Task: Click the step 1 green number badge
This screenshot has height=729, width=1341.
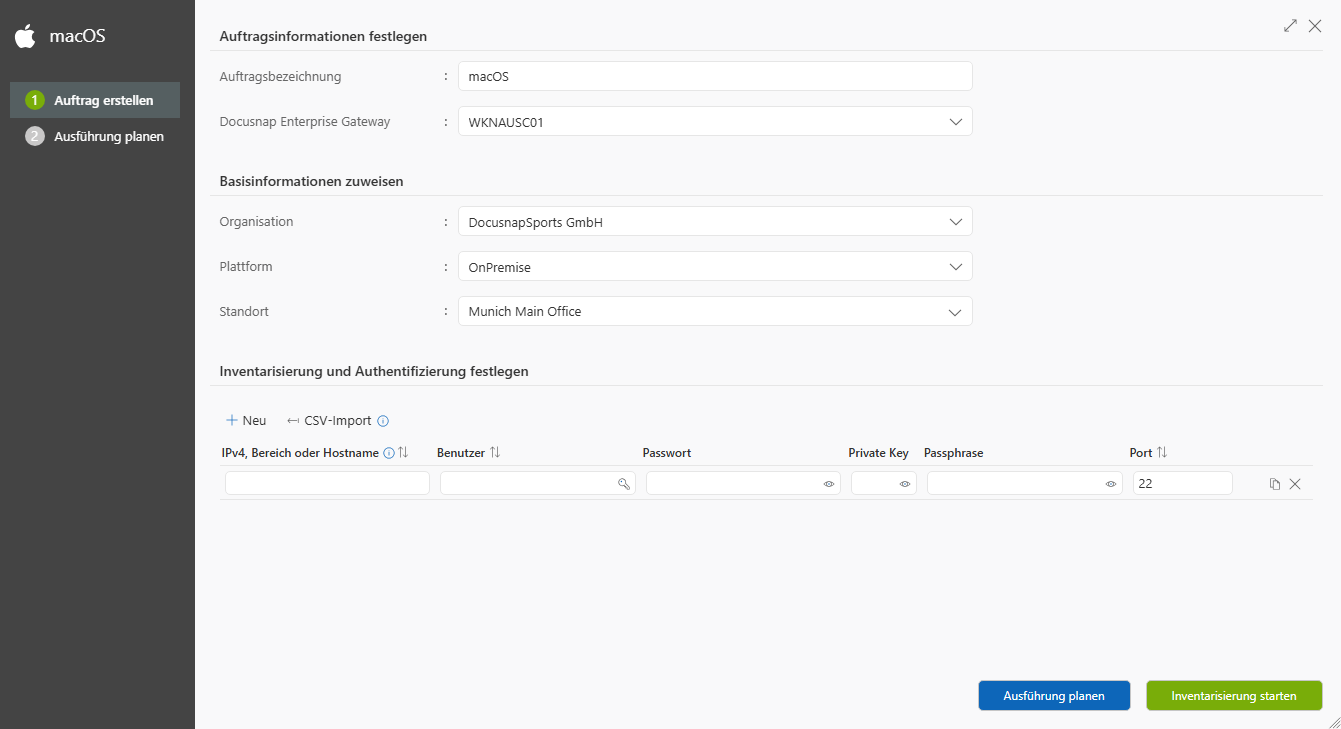Action: [35, 100]
